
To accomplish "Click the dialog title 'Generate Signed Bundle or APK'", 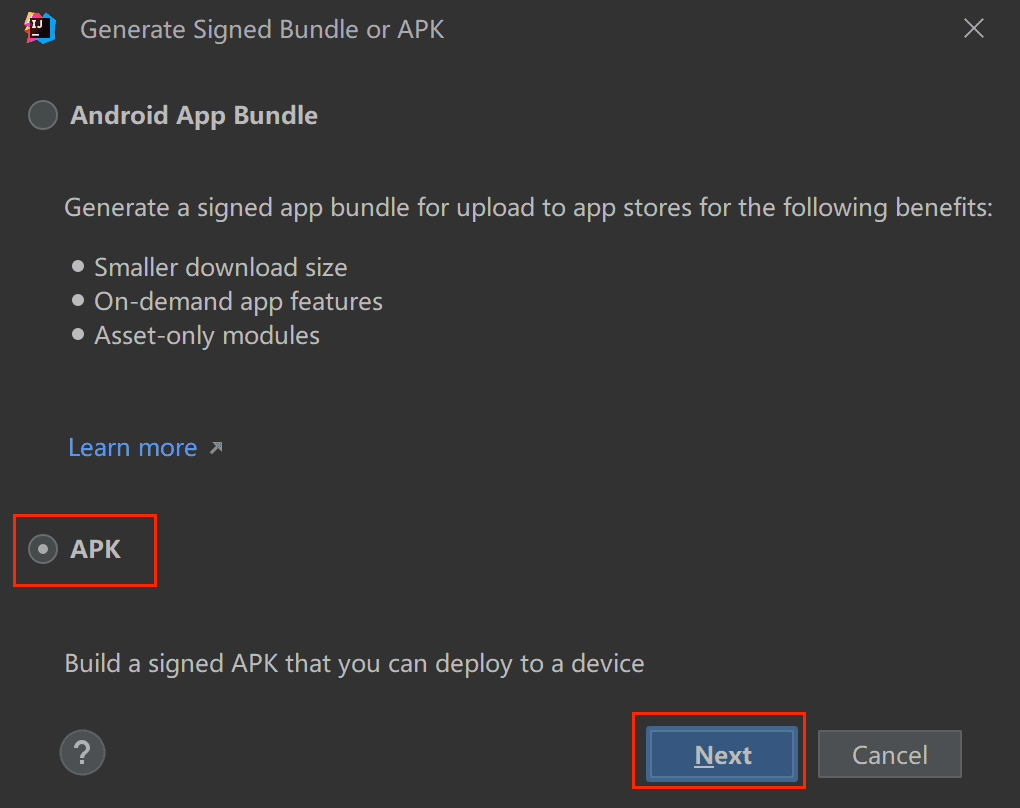I will pyautogui.click(x=262, y=30).
